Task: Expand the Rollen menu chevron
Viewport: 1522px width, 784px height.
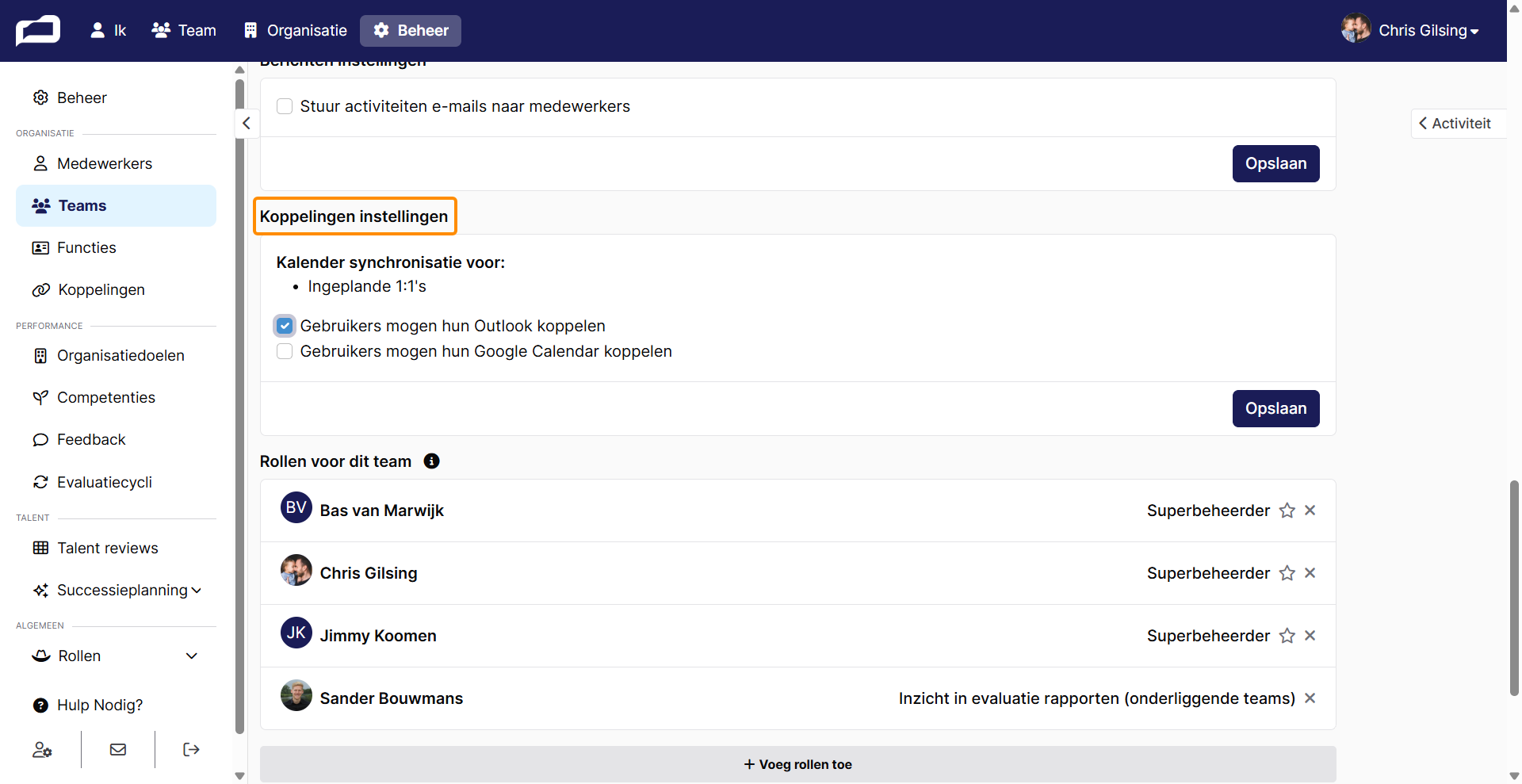Action: point(191,656)
